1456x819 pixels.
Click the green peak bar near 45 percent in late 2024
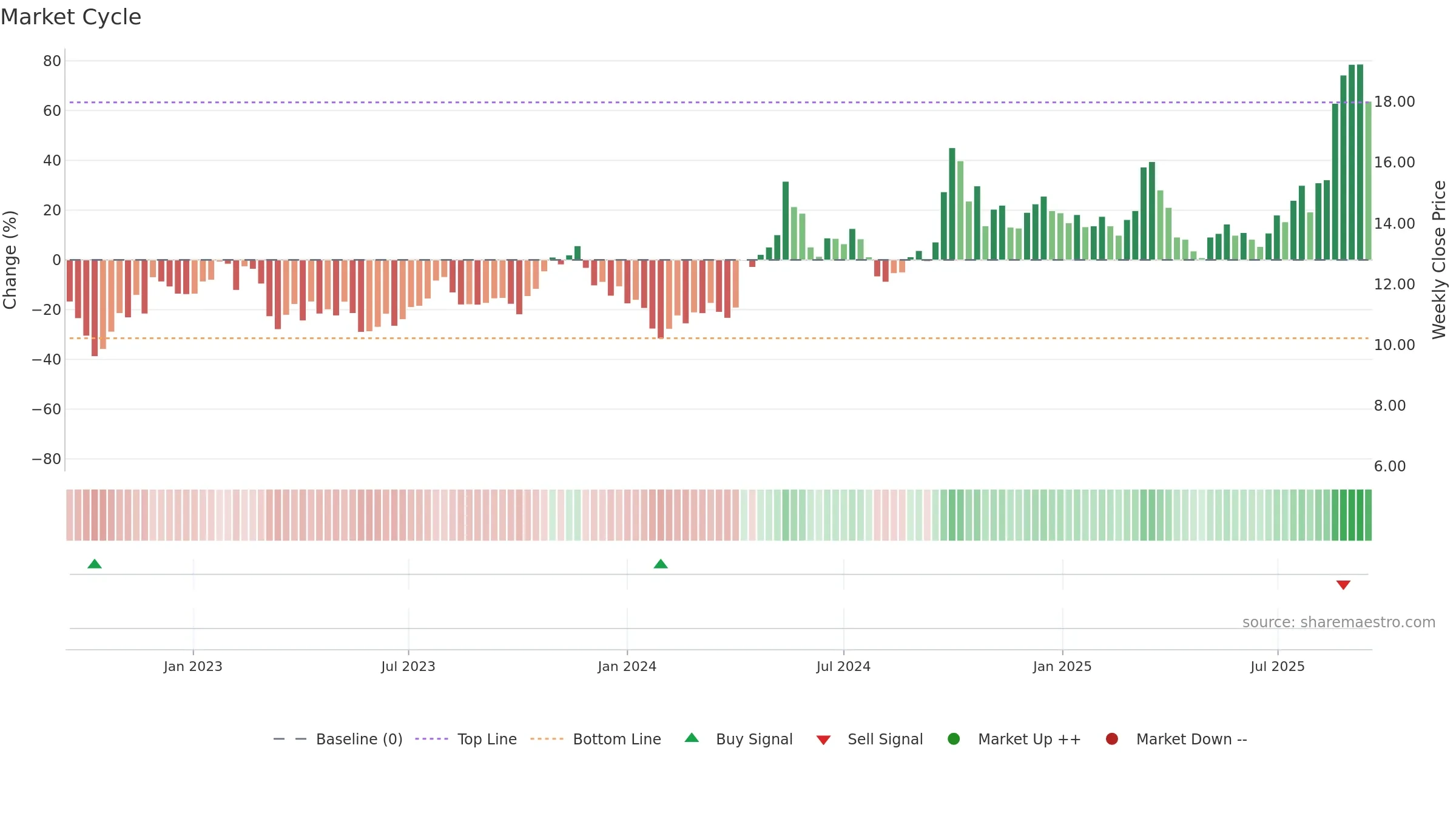(x=952, y=204)
